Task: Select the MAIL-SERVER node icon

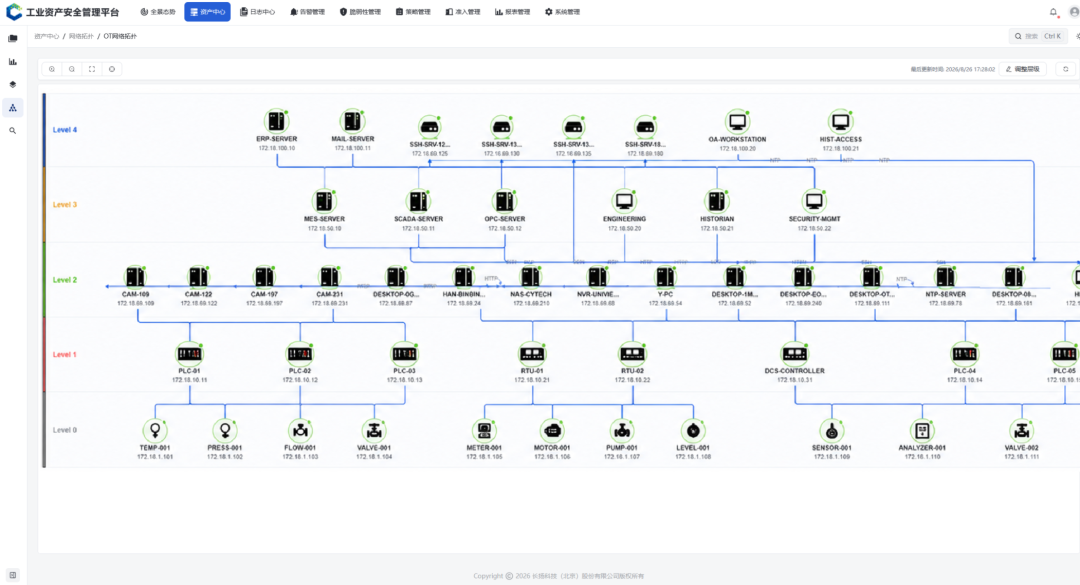Action: 352,121
